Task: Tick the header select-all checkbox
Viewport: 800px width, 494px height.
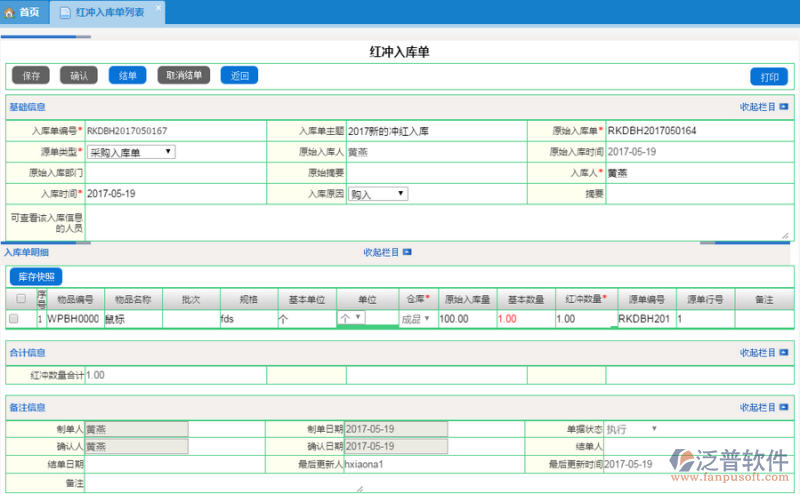Action: point(21,299)
